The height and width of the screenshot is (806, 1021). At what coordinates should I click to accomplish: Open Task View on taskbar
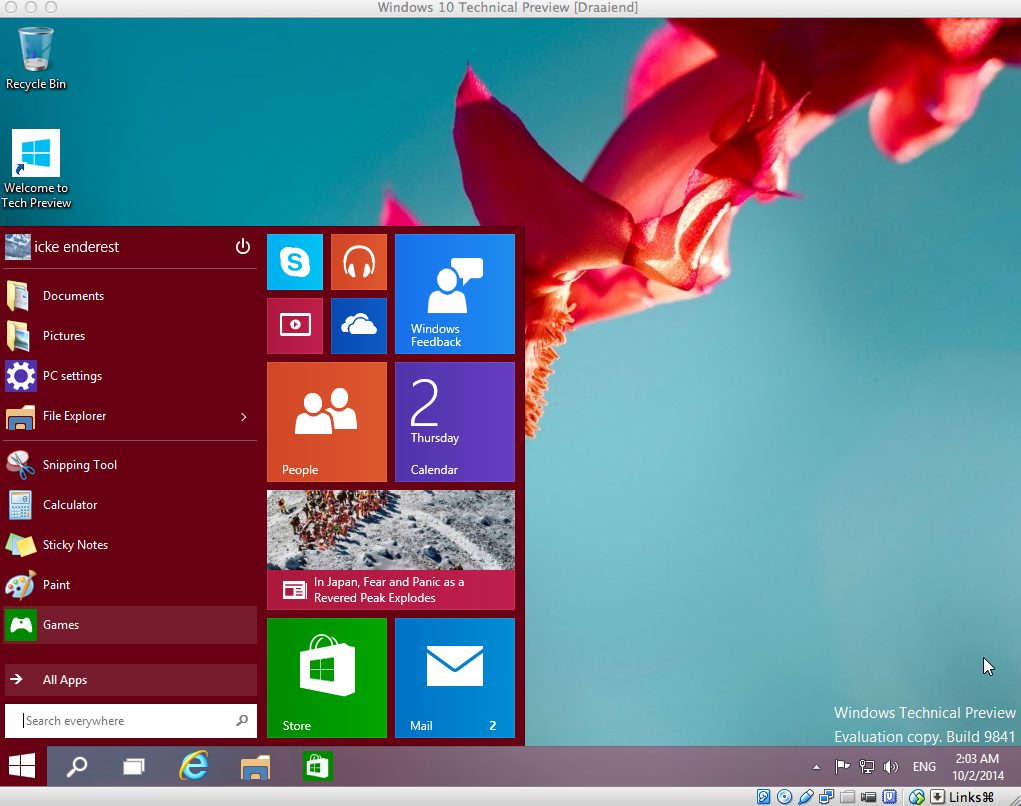(x=134, y=767)
